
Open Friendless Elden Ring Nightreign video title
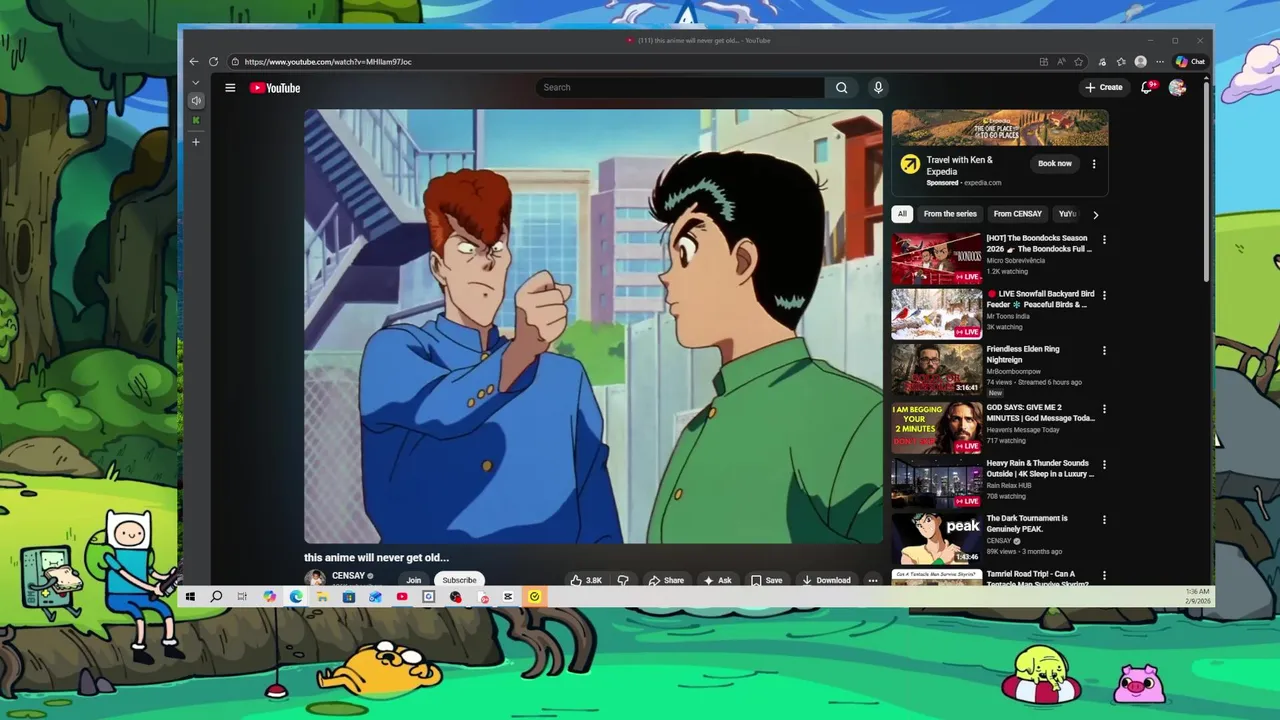[x=1023, y=354]
